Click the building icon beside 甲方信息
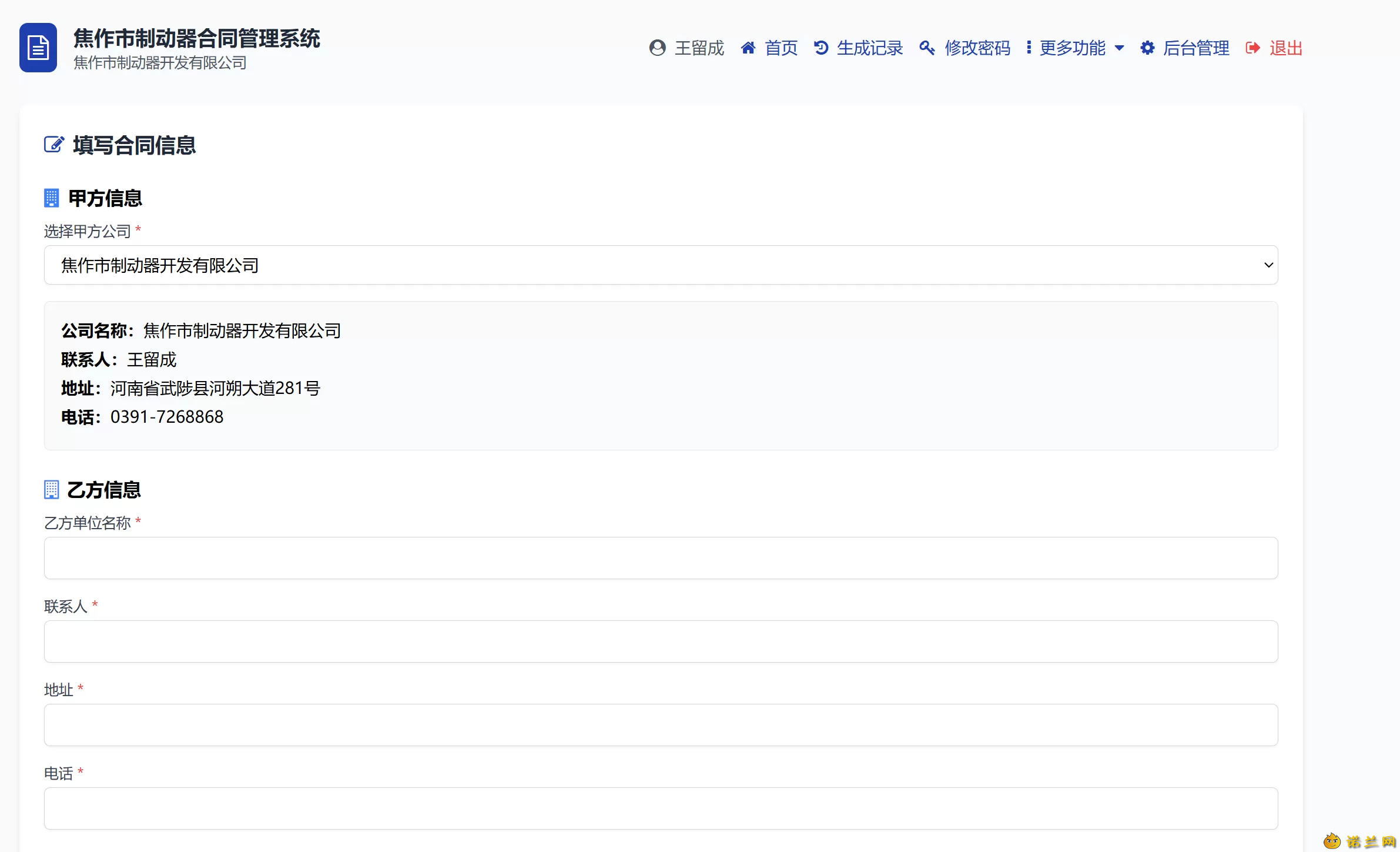1400x852 pixels. [x=52, y=198]
